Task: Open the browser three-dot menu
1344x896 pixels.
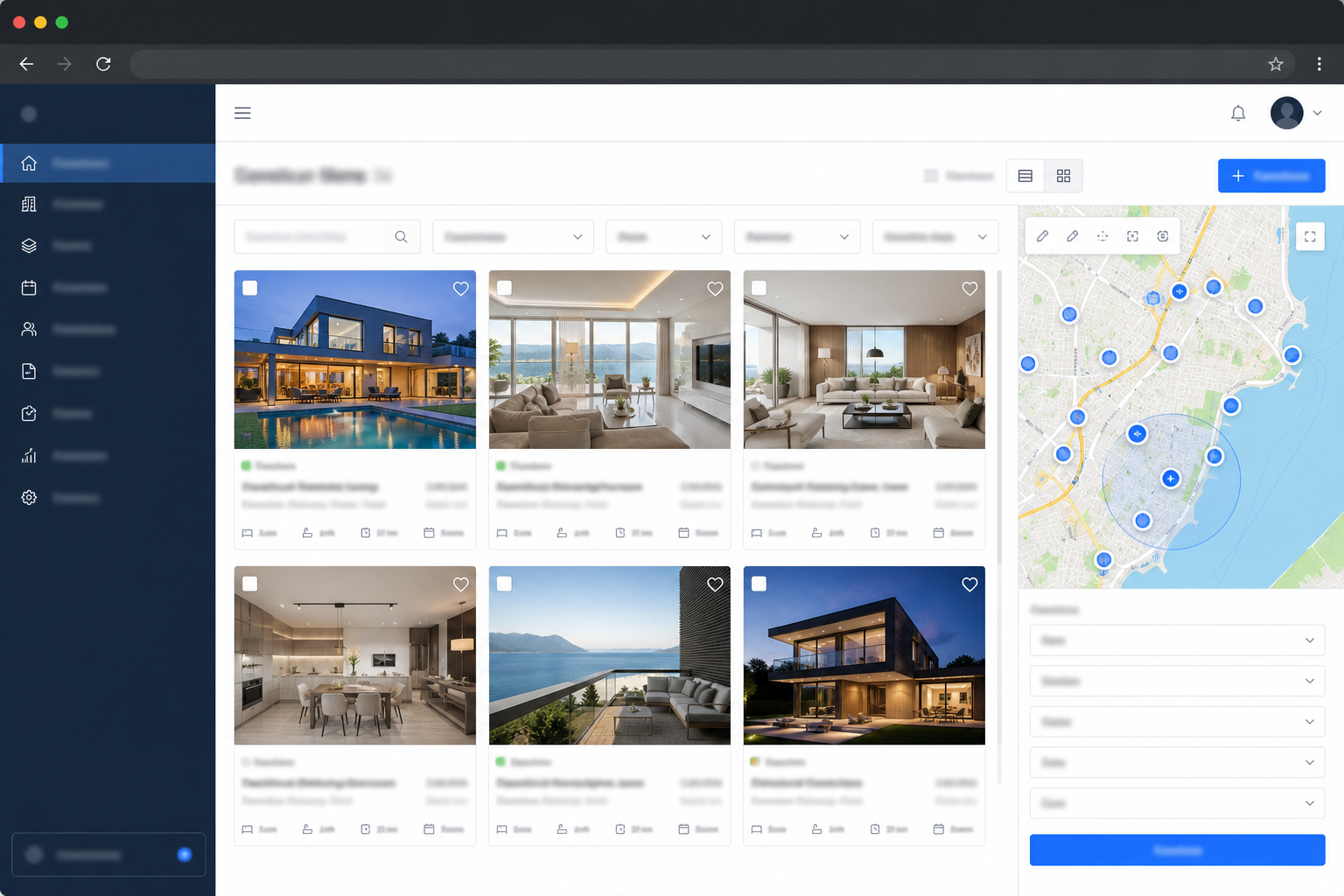Action: click(1319, 64)
